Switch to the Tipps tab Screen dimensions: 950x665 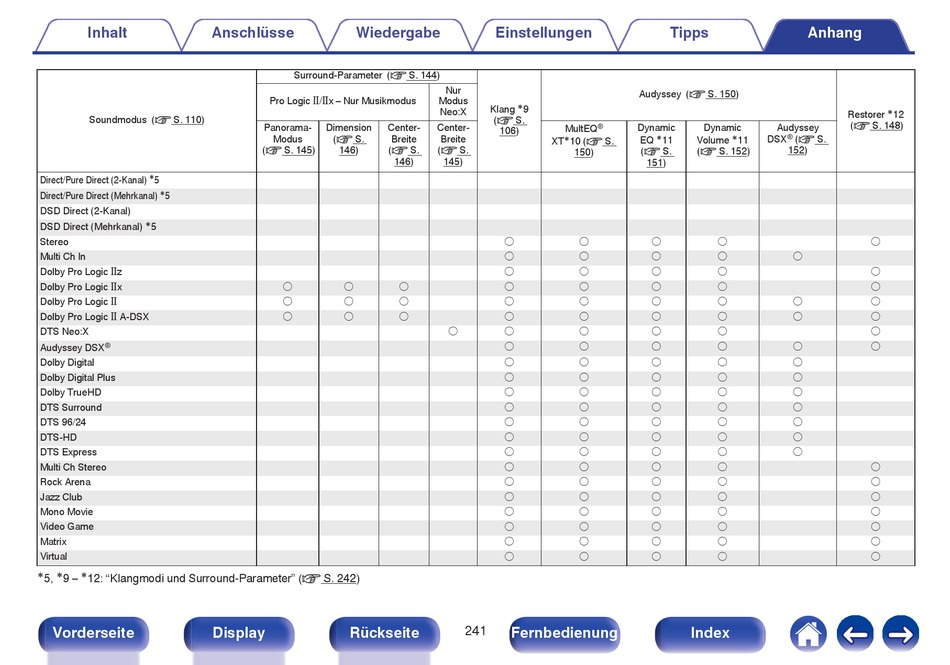click(689, 33)
